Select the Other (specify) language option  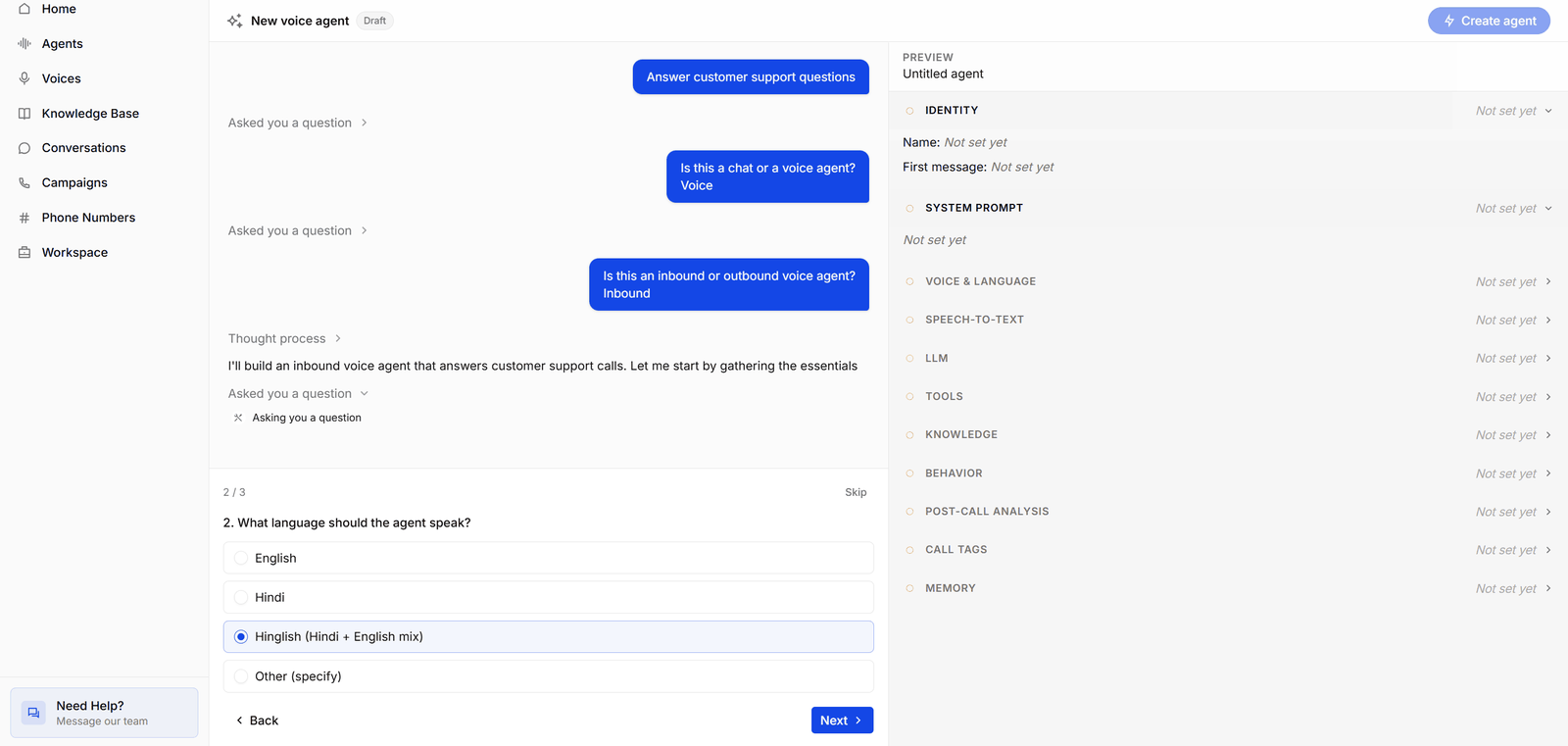click(x=548, y=676)
